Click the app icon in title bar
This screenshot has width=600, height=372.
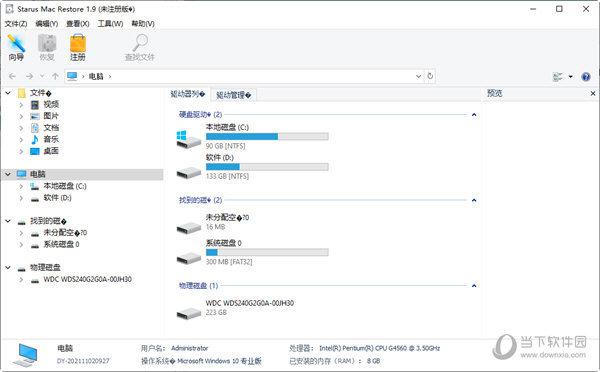pyautogui.click(x=10, y=8)
